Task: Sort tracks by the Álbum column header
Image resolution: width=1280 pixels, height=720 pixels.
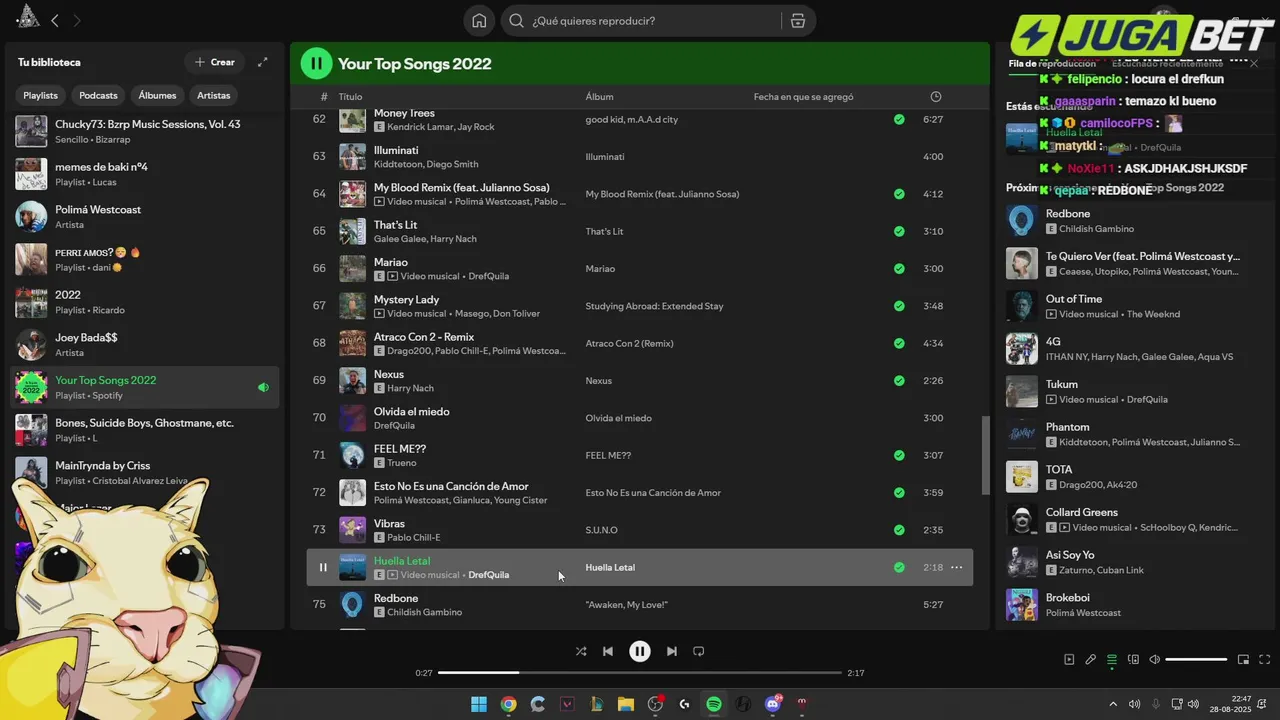Action: coord(599,97)
